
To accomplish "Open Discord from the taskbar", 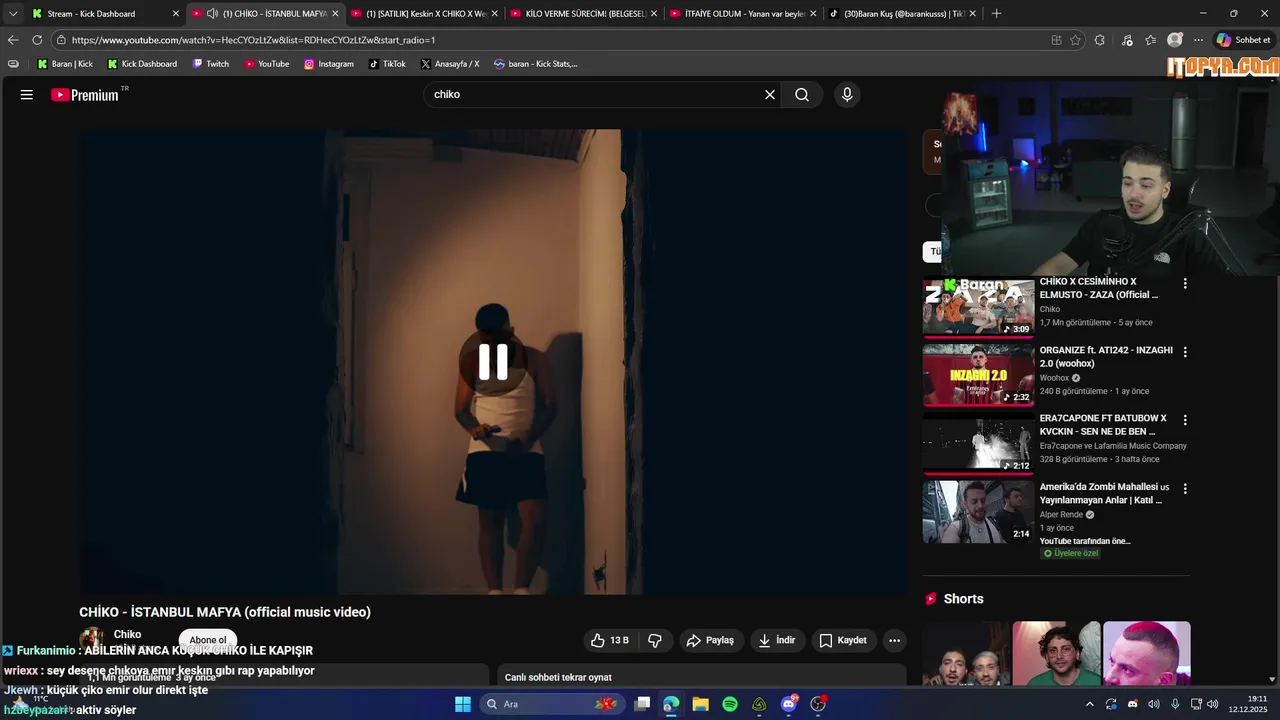I will (x=789, y=704).
